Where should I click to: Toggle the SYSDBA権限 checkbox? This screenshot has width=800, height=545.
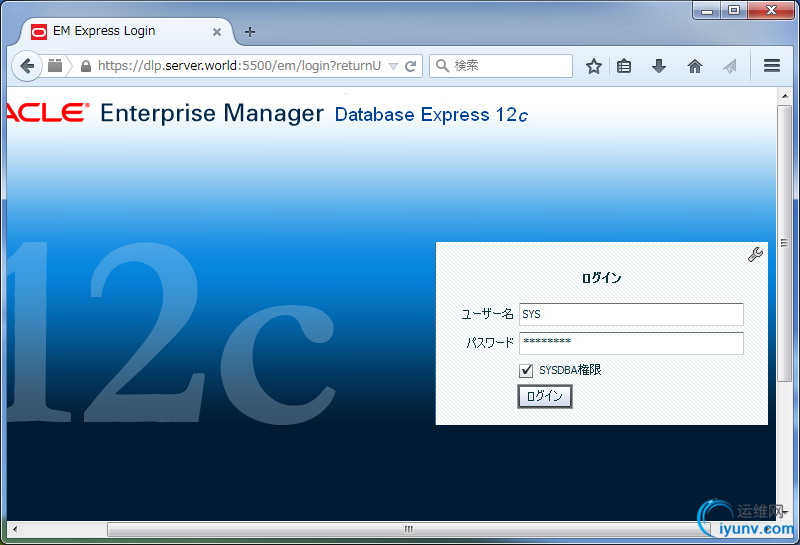[526, 370]
